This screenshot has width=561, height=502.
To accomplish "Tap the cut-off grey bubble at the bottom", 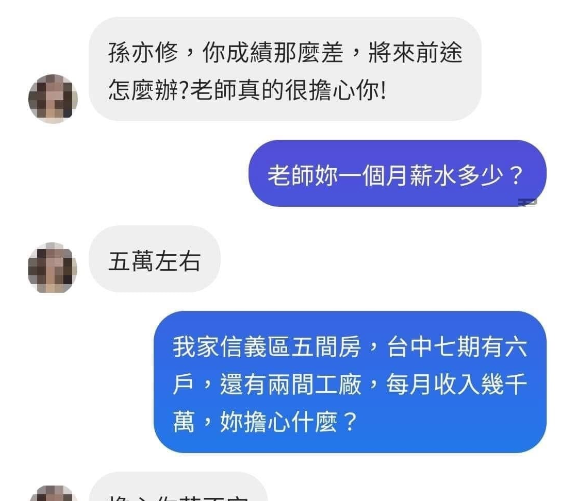I will pos(178,487).
